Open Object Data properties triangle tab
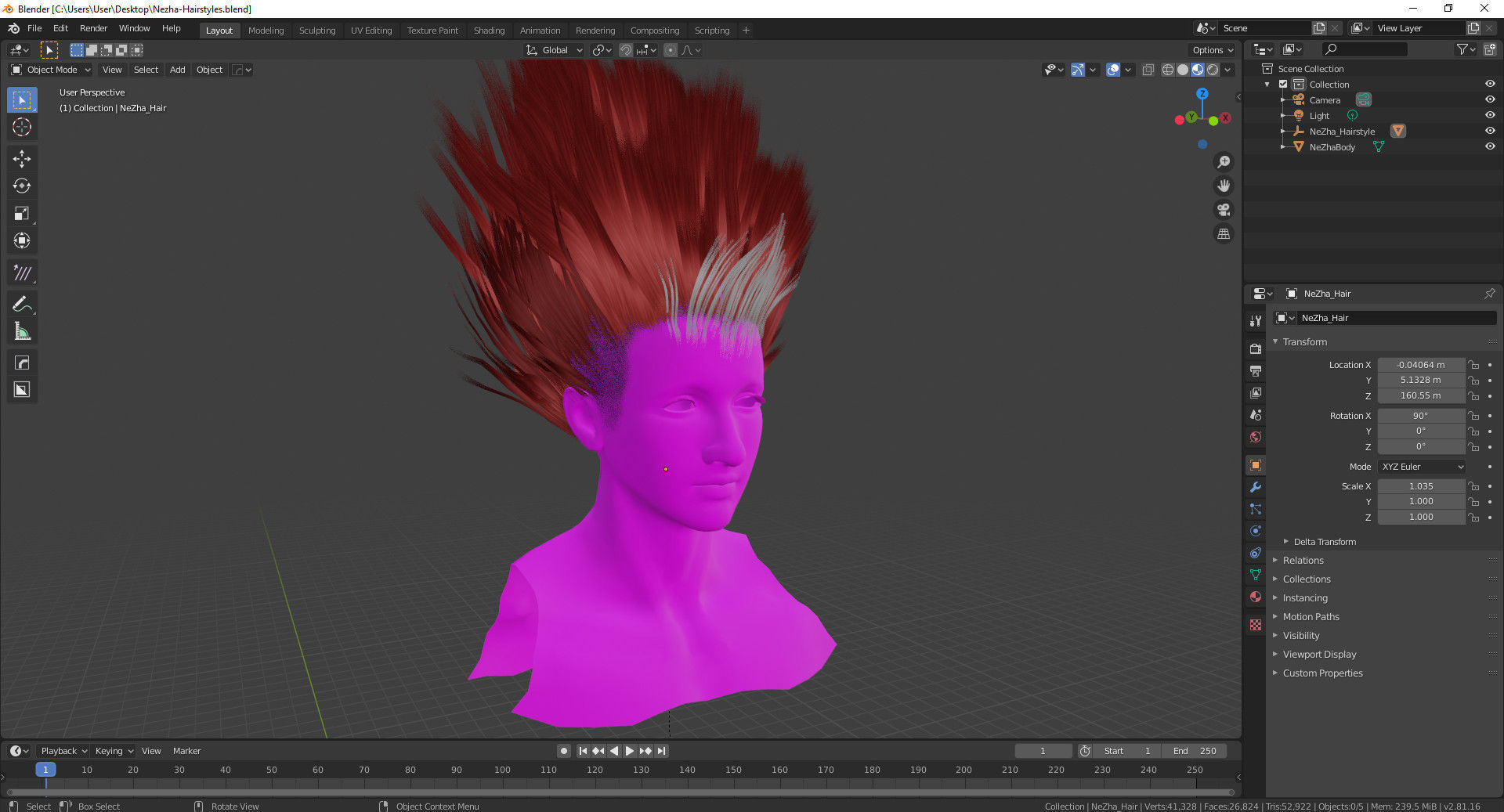Viewport: 1504px width, 812px height. [x=1256, y=575]
